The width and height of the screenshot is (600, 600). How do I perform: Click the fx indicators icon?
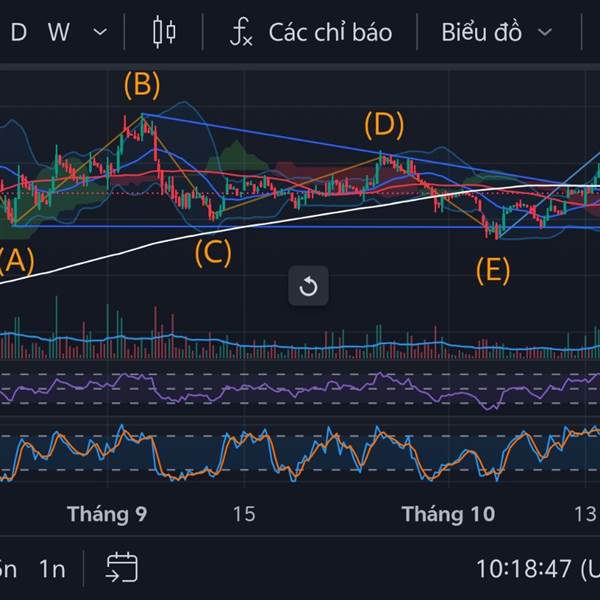click(241, 32)
